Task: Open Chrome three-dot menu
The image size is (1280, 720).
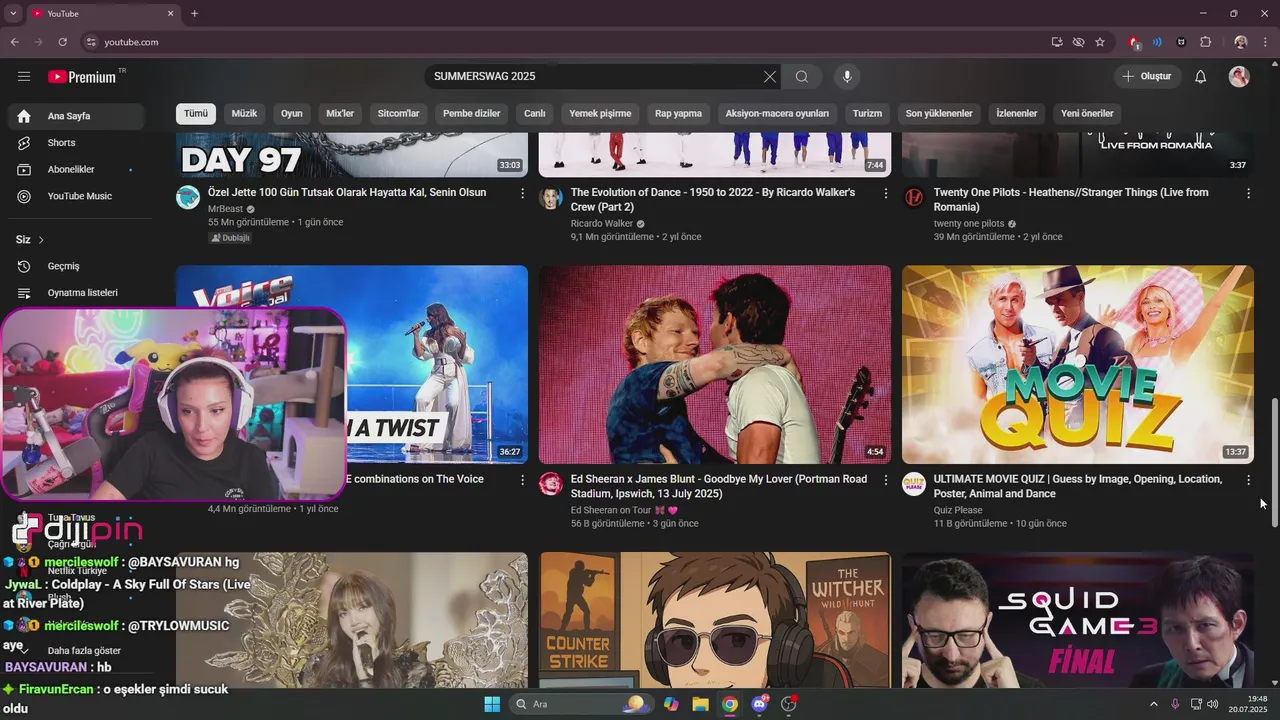Action: coord(1265,42)
